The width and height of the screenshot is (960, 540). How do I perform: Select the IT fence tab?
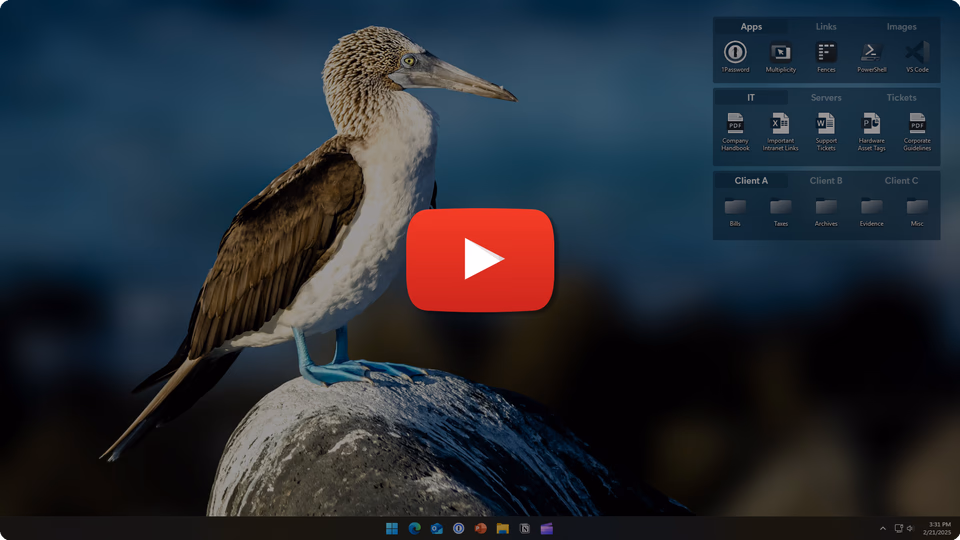[751, 97]
